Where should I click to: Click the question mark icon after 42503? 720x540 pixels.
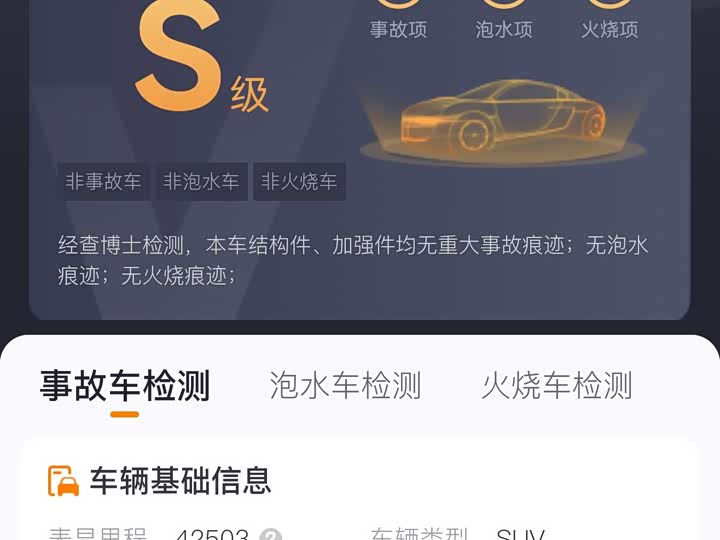pos(270,535)
